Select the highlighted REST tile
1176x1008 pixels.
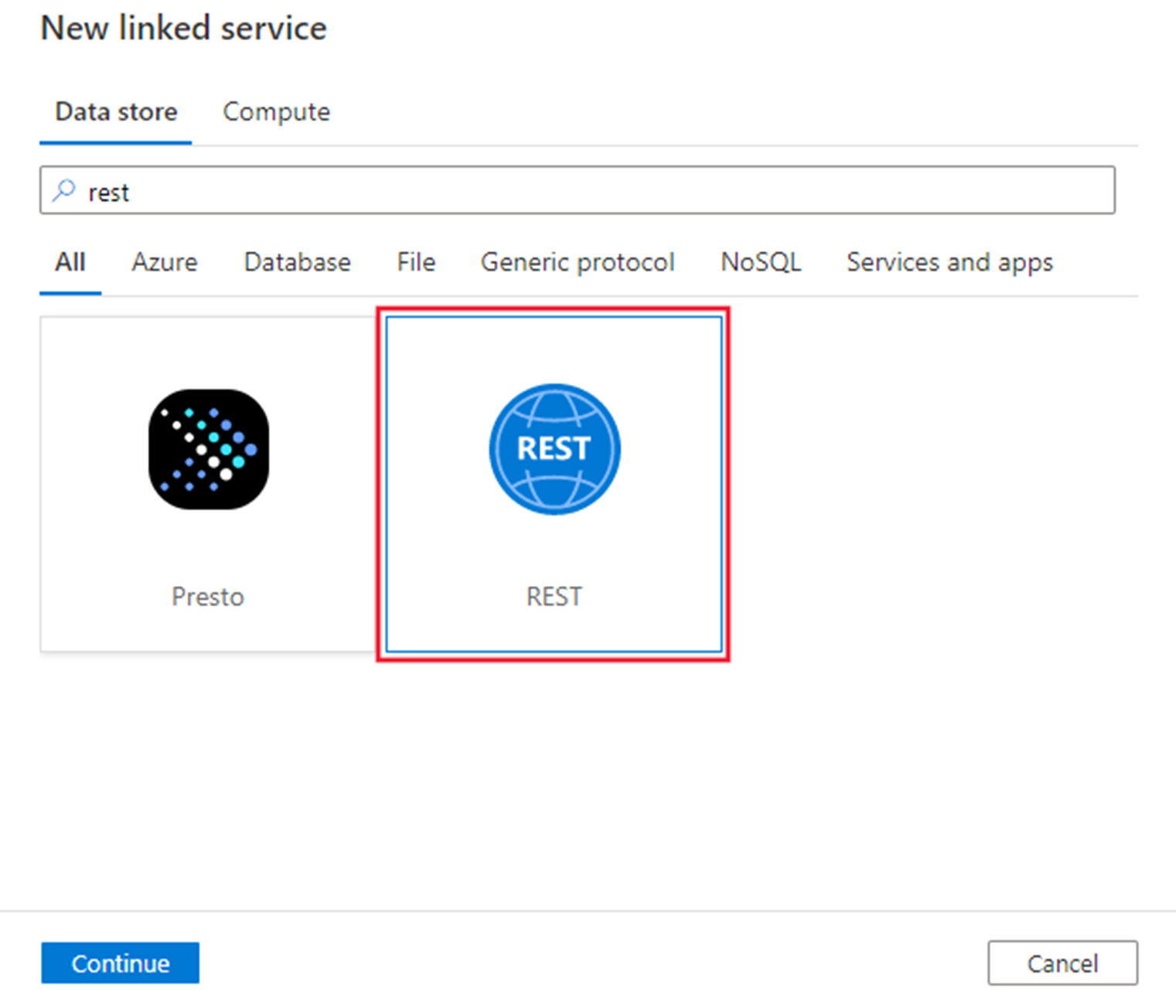click(x=553, y=487)
